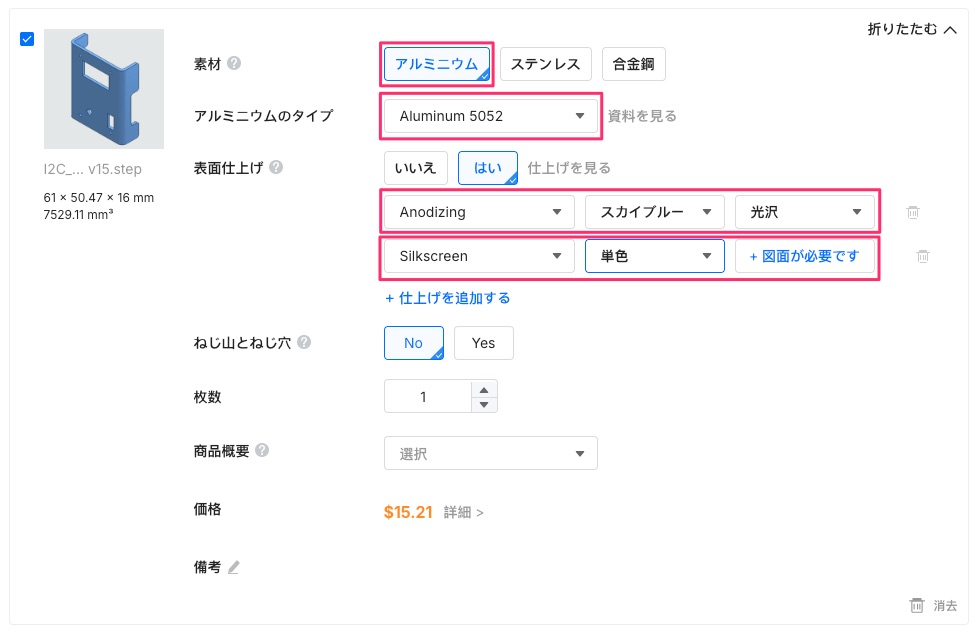978x632 pixels.
Task: Click the 仕上げを追加する link
Action: coord(448,298)
